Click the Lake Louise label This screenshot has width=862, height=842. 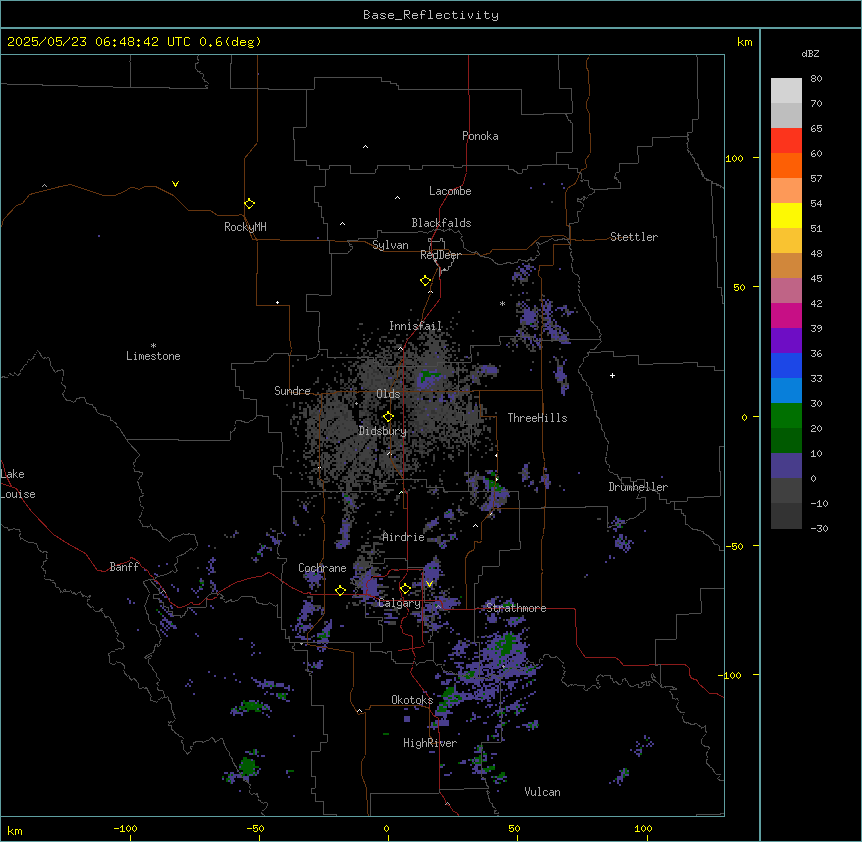[18, 484]
